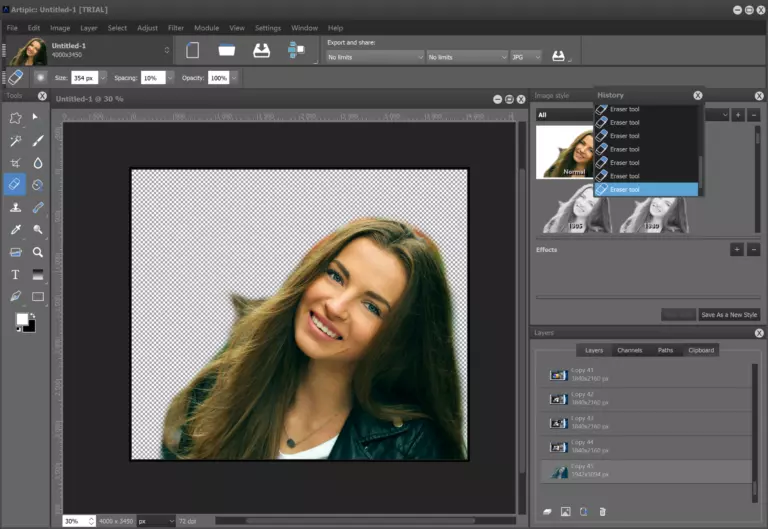Image resolution: width=768 pixels, height=529 pixels.
Task: Switch to the Channels tab
Action: [629, 350]
